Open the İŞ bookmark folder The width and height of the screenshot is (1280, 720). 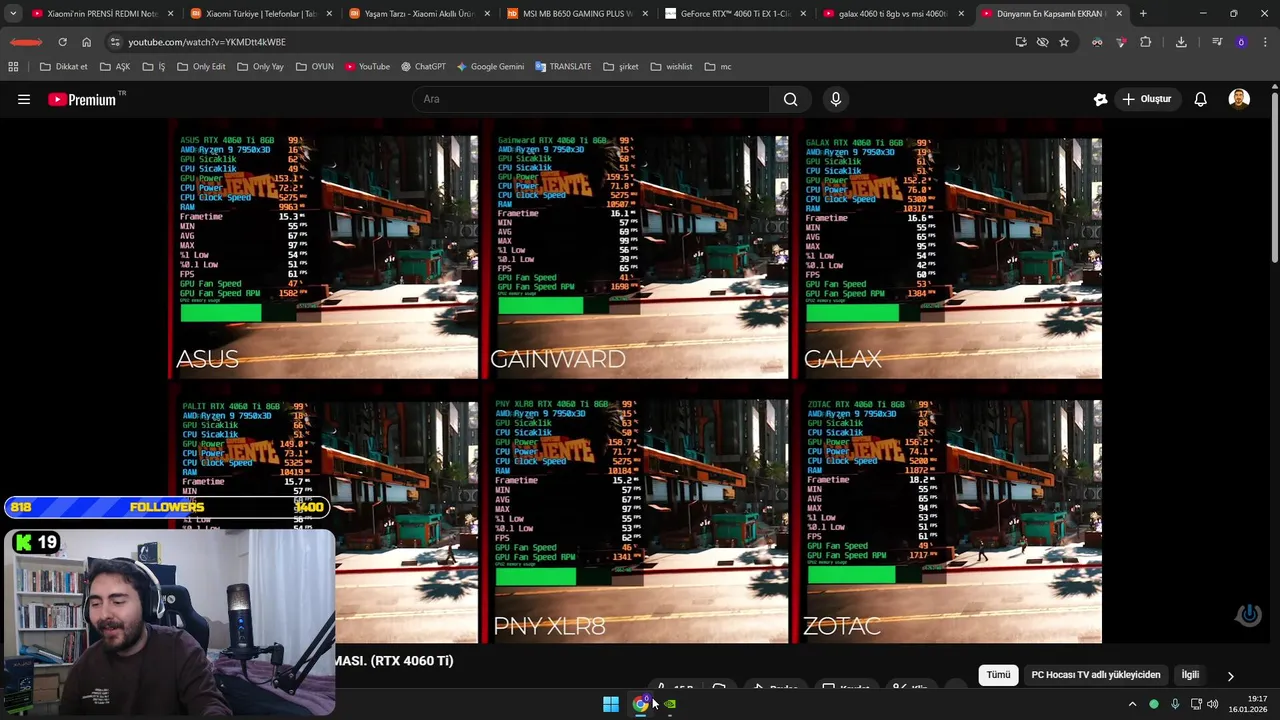click(153, 67)
